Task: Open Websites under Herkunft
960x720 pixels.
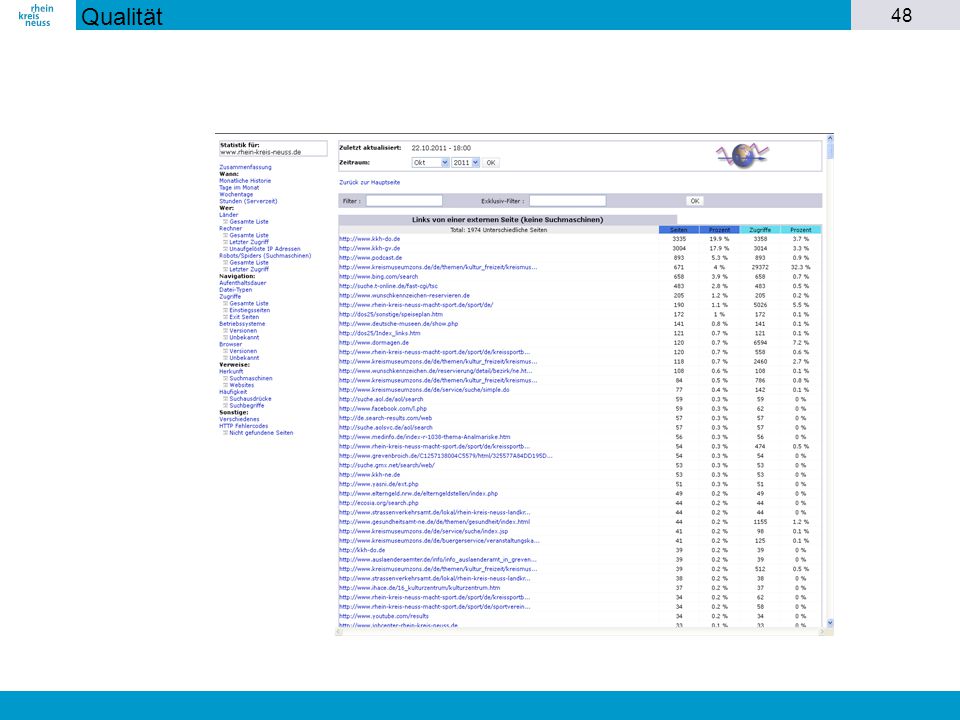Action: click(x=241, y=385)
